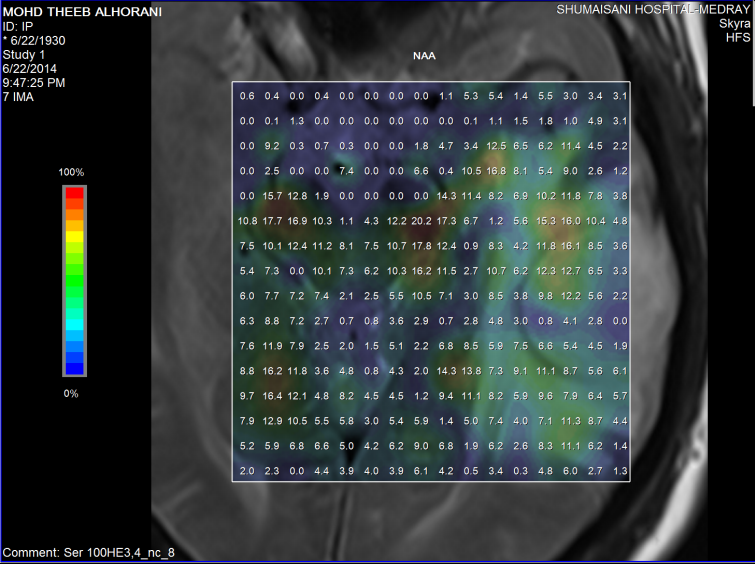The image size is (755, 564).
Task: Click the 9:47:25 PM acquisition time
Action: click(34, 82)
